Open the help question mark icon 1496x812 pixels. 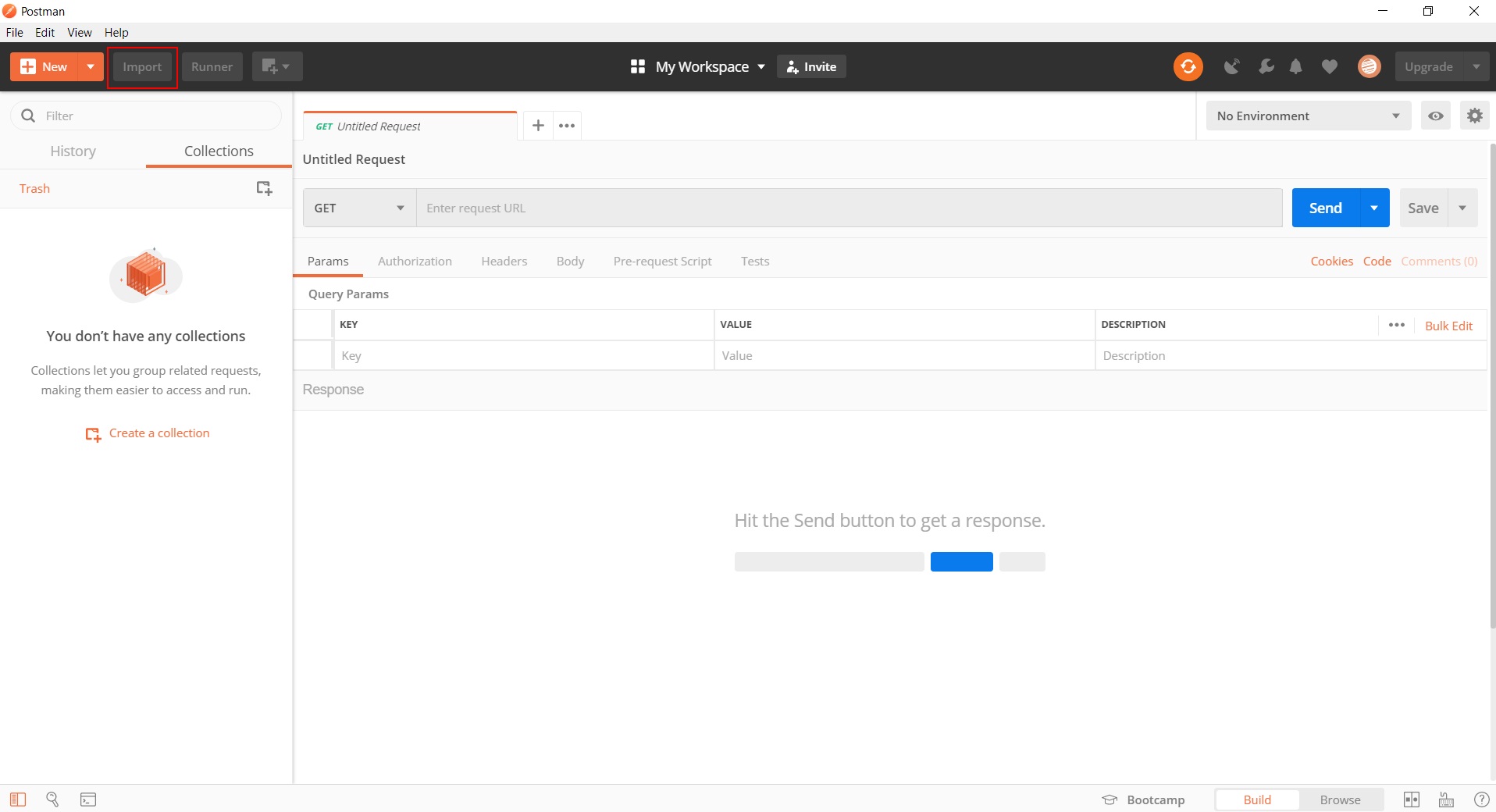pos(1481,800)
